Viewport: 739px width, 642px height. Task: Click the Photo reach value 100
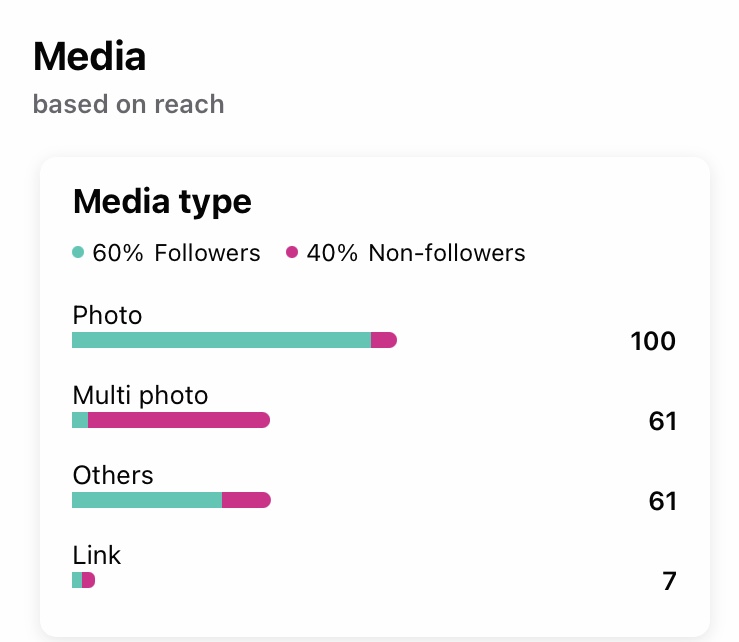(x=653, y=342)
